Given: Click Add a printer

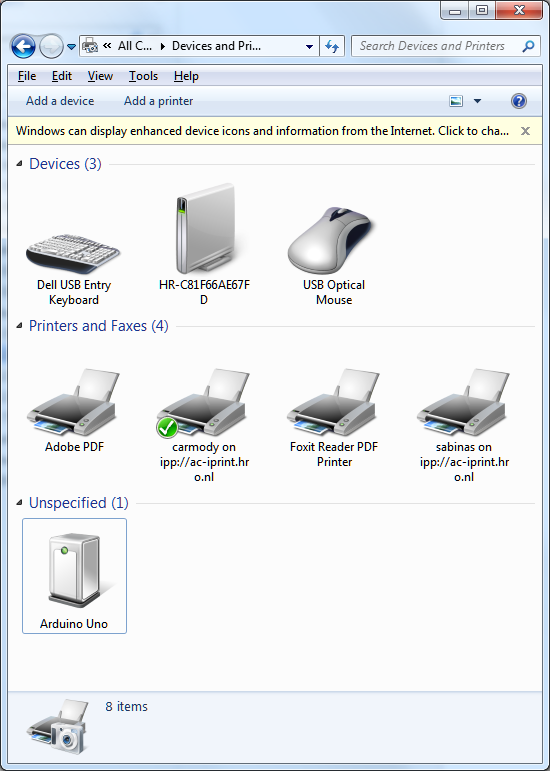Looking at the screenshot, I should click(158, 101).
